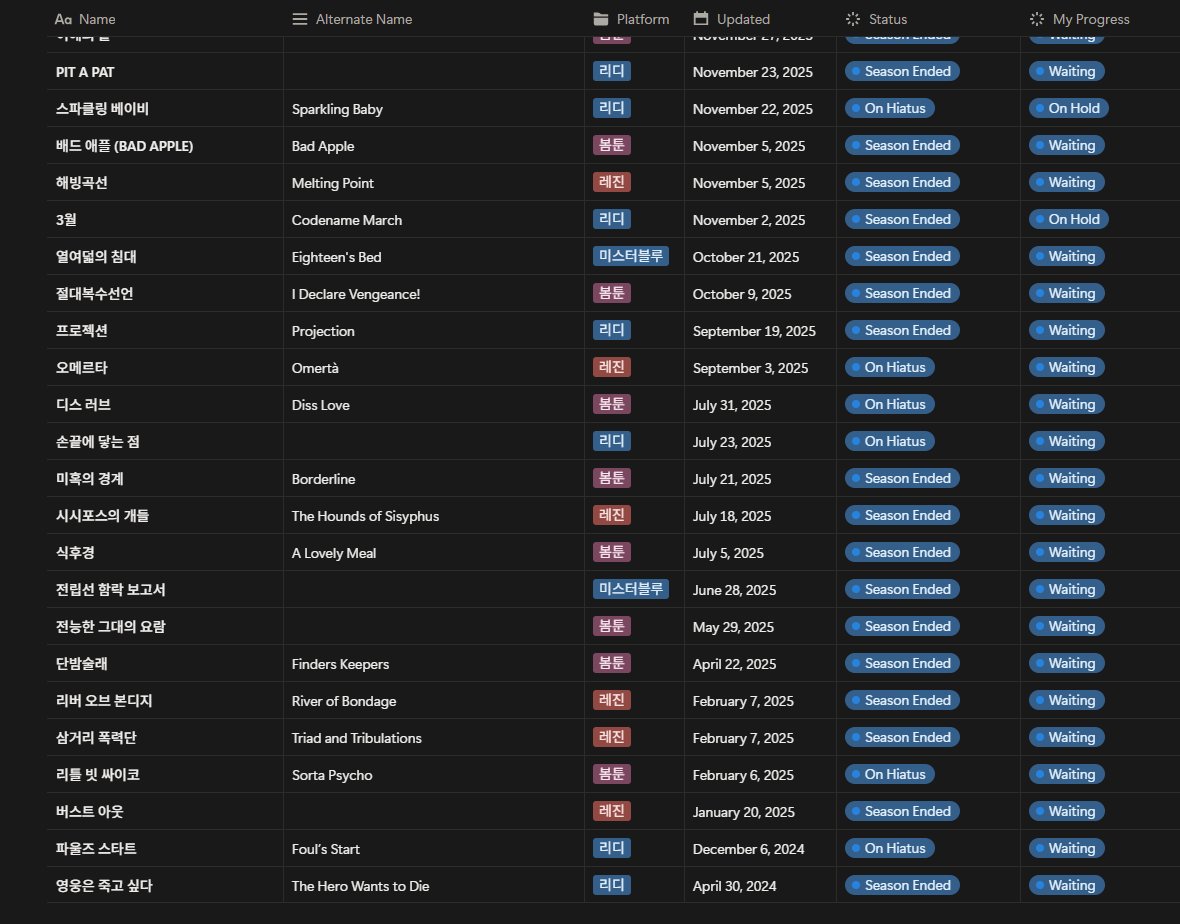
Task: Change the 미스터블루 tag on Eighteen's Bed row
Action: point(631,256)
